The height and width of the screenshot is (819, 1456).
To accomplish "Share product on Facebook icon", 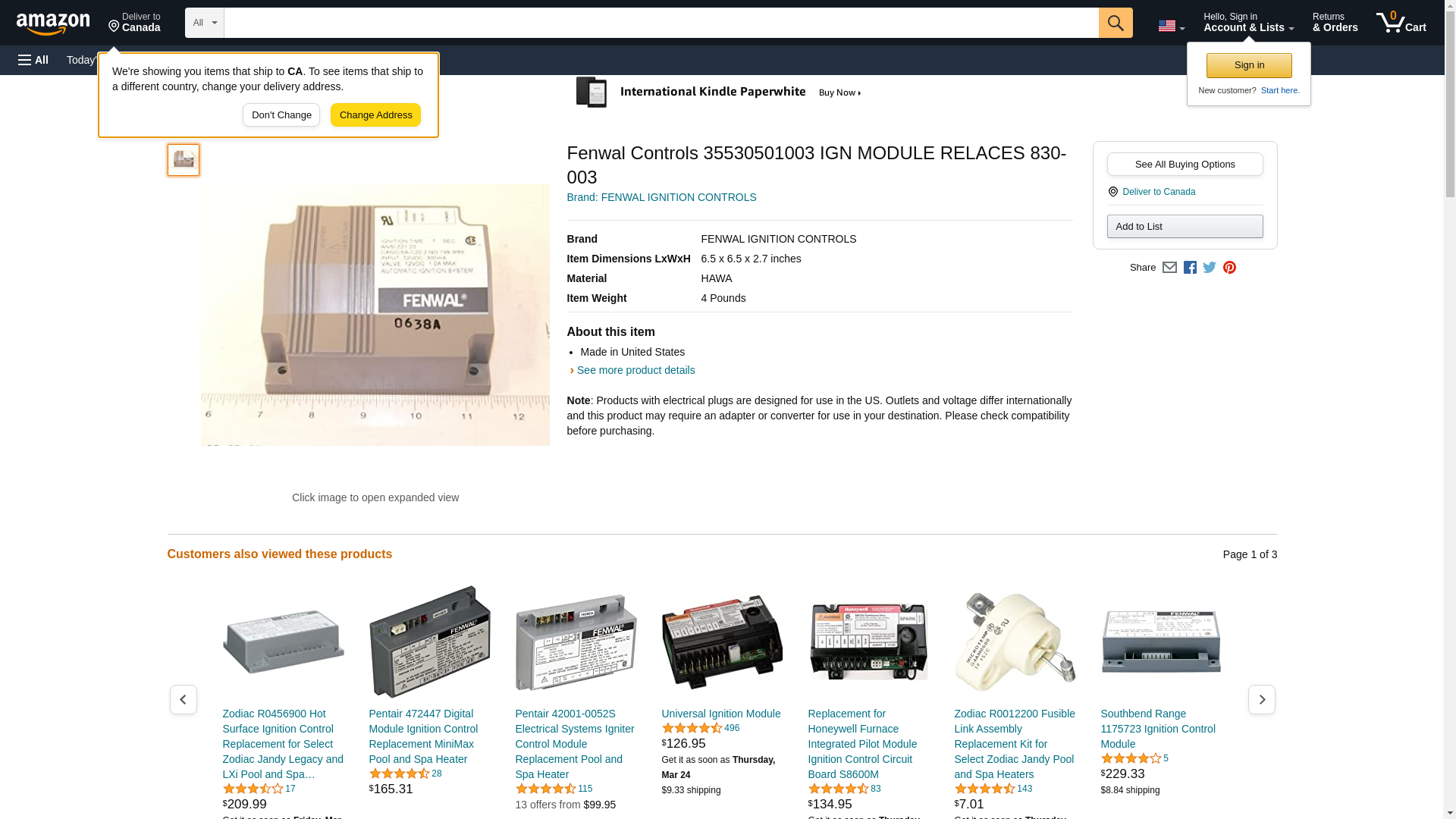I will click(1190, 268).
